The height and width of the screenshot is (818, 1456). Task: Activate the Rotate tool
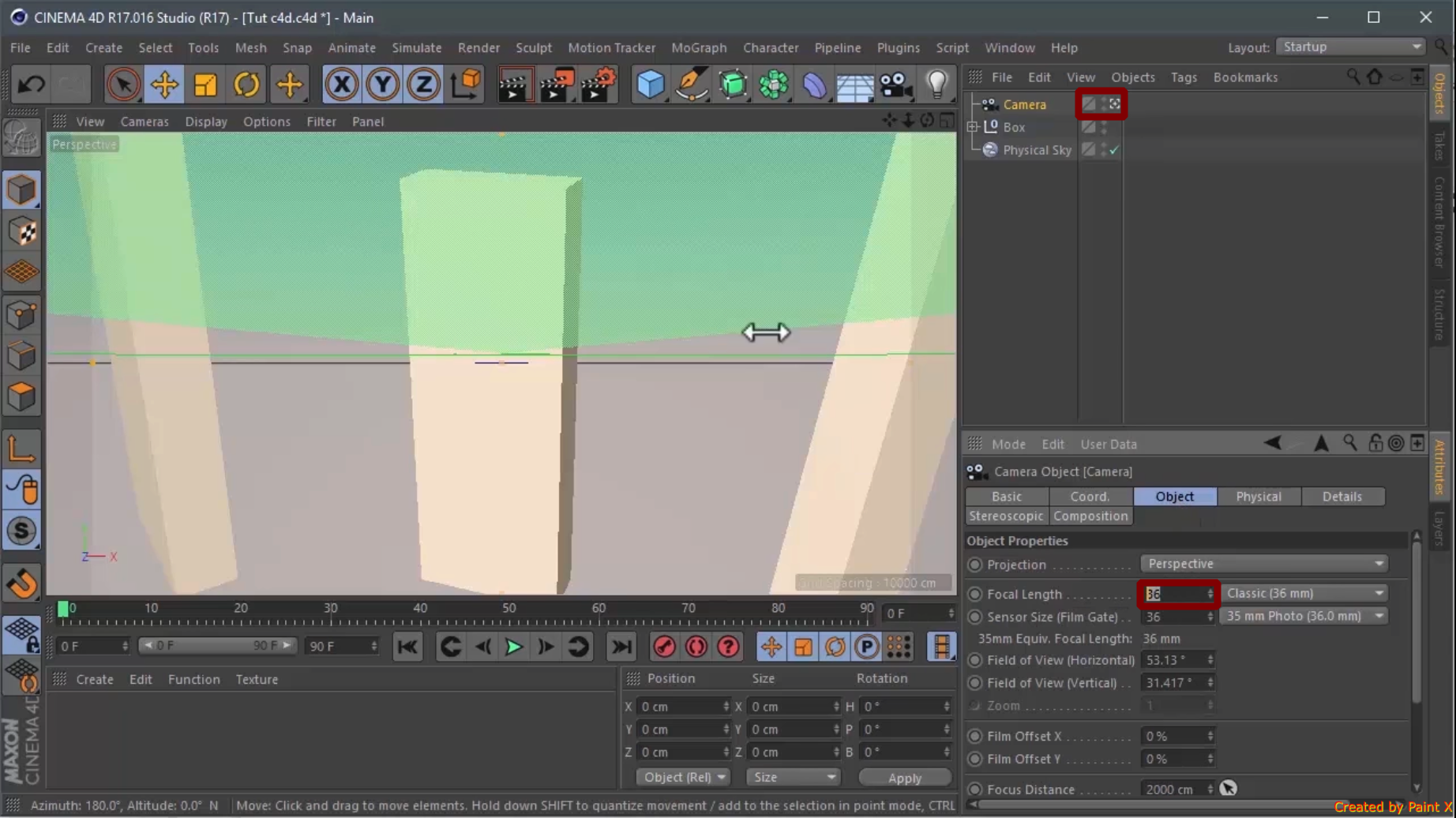tap(246, 84)
